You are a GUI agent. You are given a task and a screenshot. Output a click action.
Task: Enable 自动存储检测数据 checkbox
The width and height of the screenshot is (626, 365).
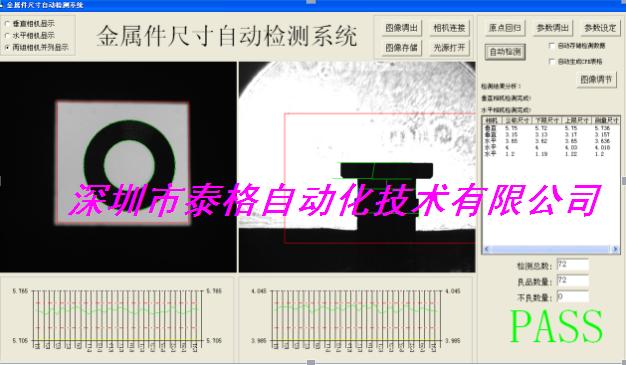552,46
